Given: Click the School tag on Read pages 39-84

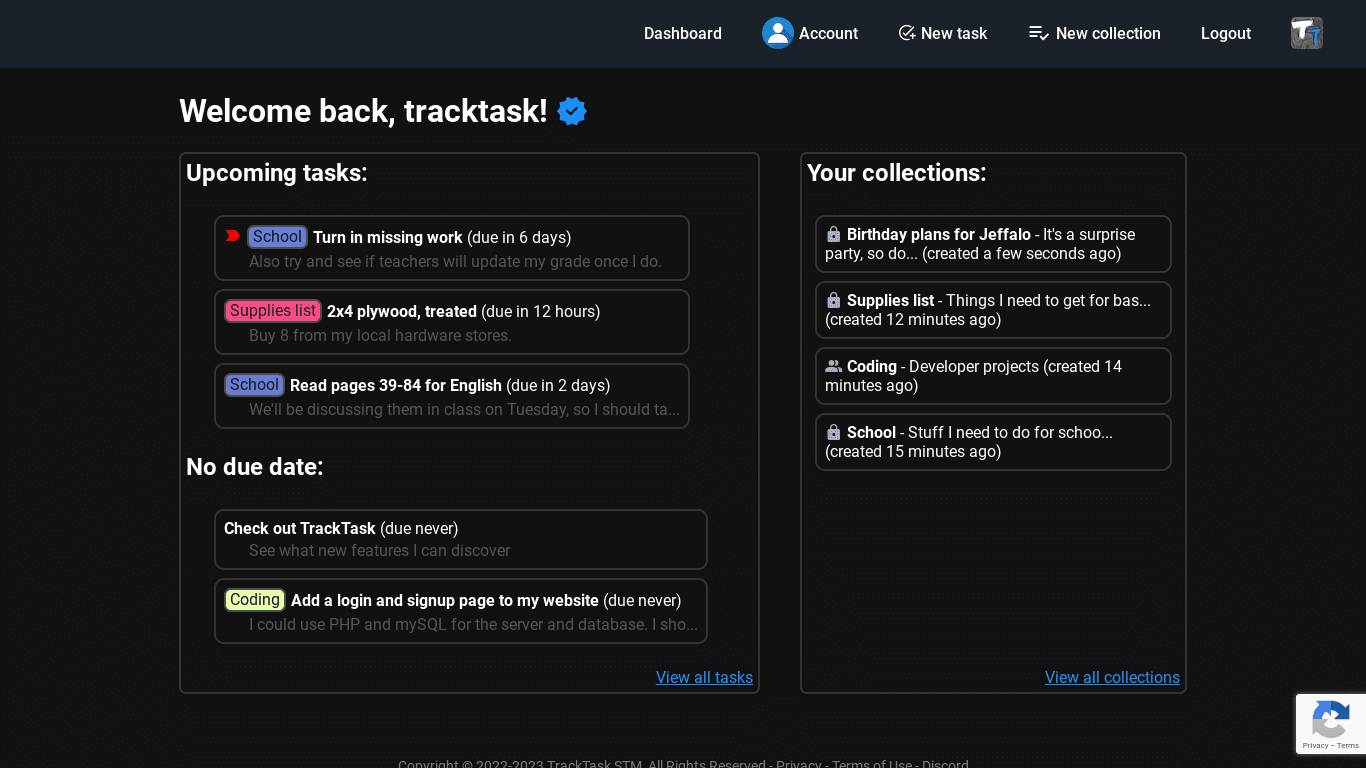Looking at the screenshot, I should tap(254, 385).
